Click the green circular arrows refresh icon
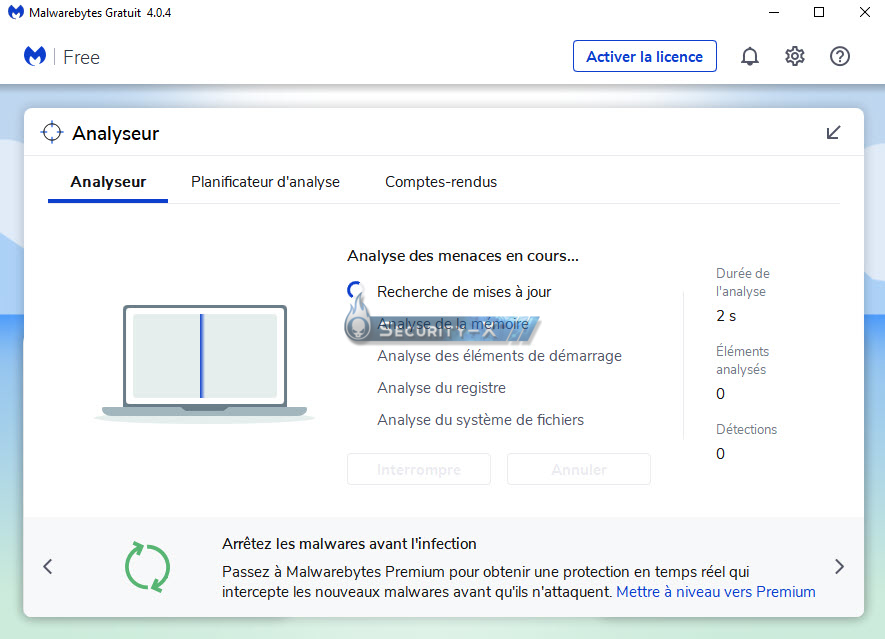This screenshot has height=639, width=885. pos(147,567)
